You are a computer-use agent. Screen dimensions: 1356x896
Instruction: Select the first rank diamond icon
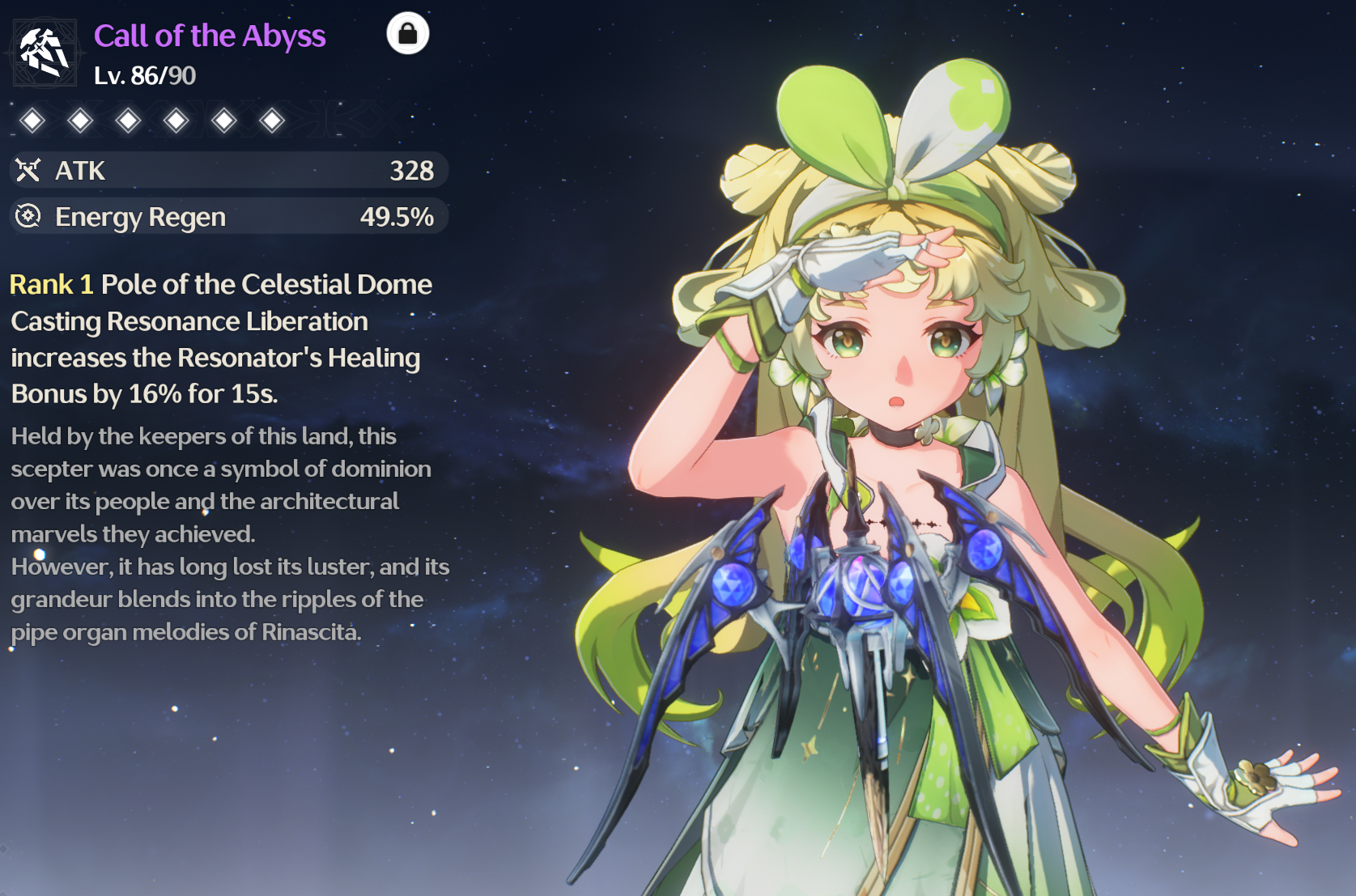(32, 121)
